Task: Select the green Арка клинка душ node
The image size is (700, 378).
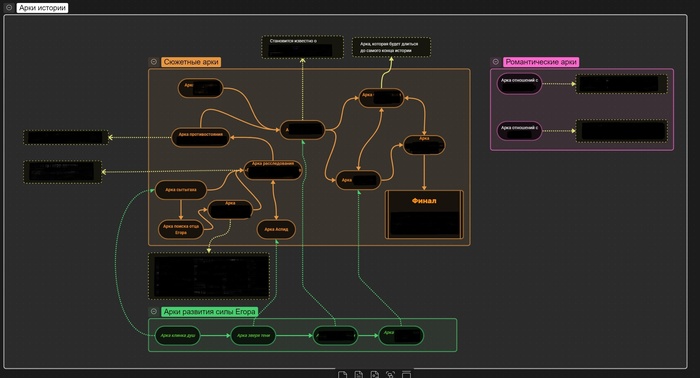Action: (x=178, y=336)
